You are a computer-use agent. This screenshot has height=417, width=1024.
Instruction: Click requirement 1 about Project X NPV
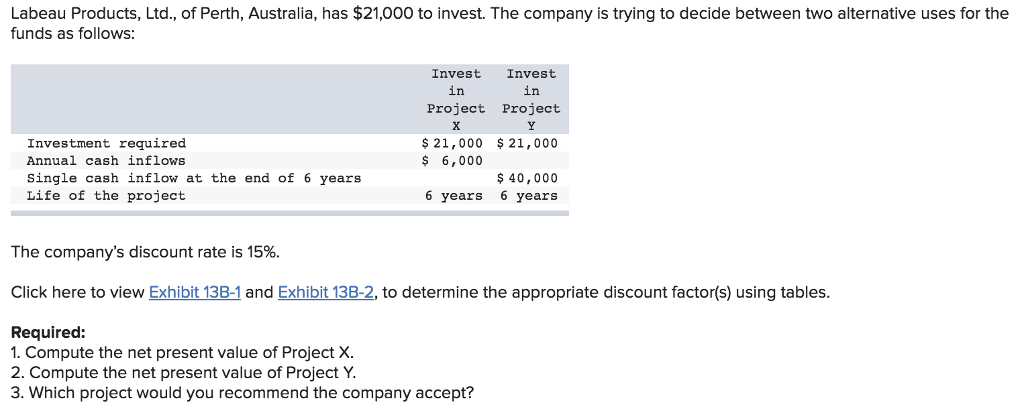click(x=181, y=352)
